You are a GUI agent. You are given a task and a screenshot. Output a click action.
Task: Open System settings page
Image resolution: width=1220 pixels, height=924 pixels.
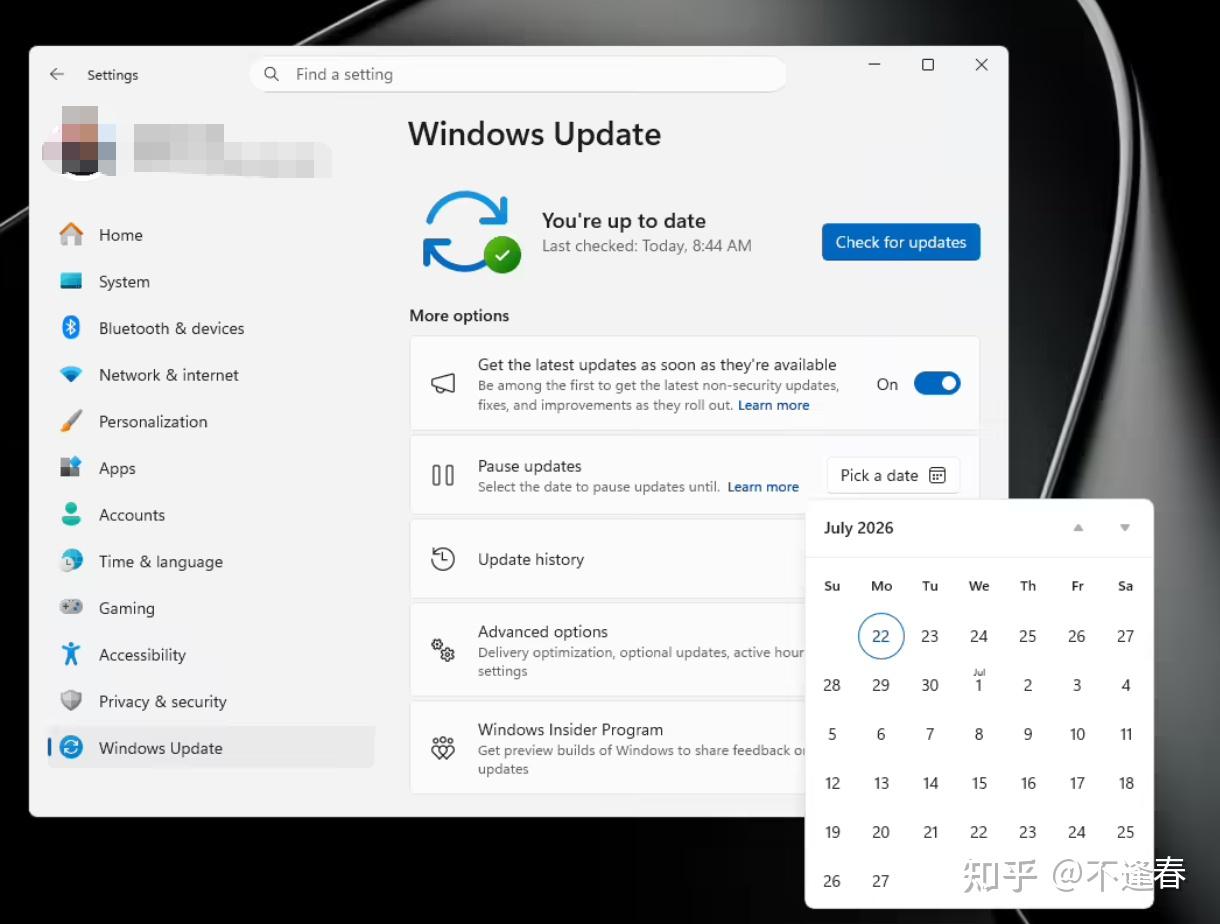pos(211,282)
